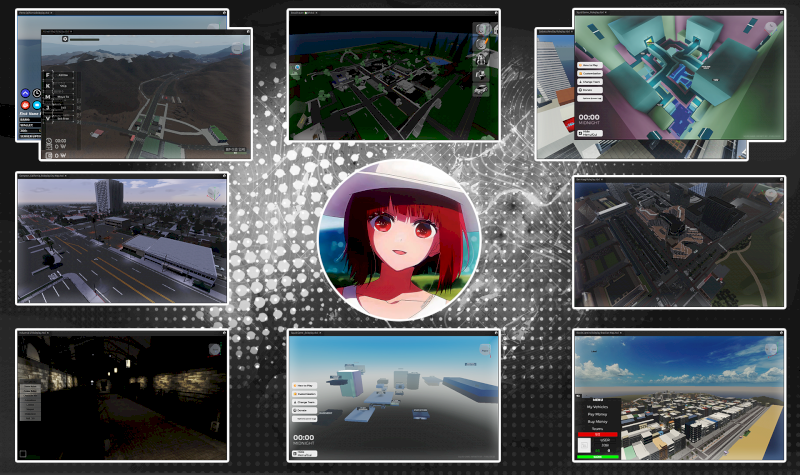Click the clock icon beside the blue arrow
The height and width of the screenshot is (475, 800).
point(36,93)
